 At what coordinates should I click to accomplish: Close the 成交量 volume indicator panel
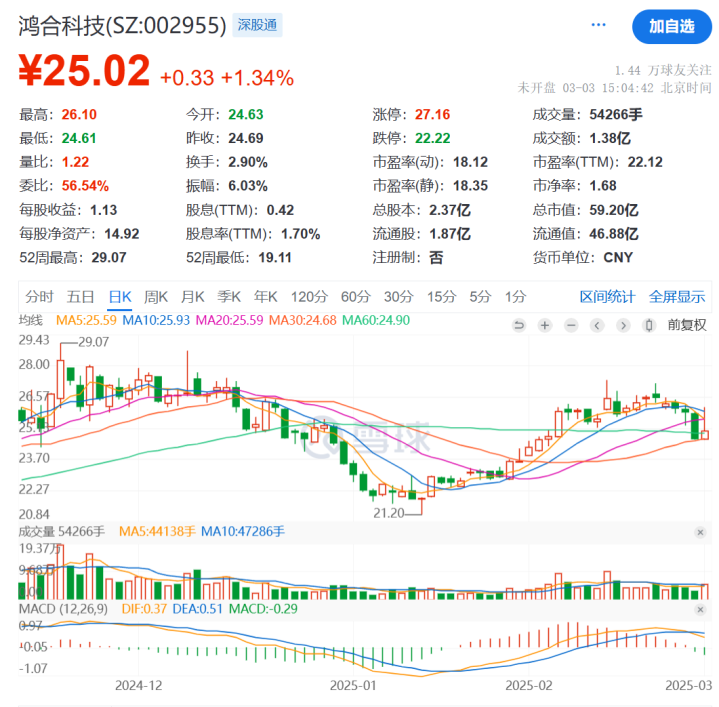[700, 532]
